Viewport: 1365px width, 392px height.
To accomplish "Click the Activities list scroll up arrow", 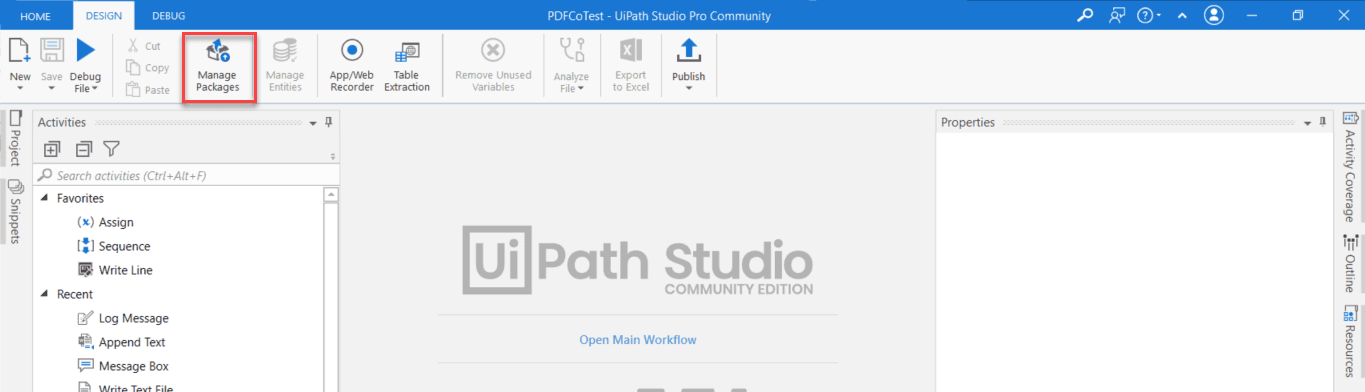I will [x=332, y=196].
